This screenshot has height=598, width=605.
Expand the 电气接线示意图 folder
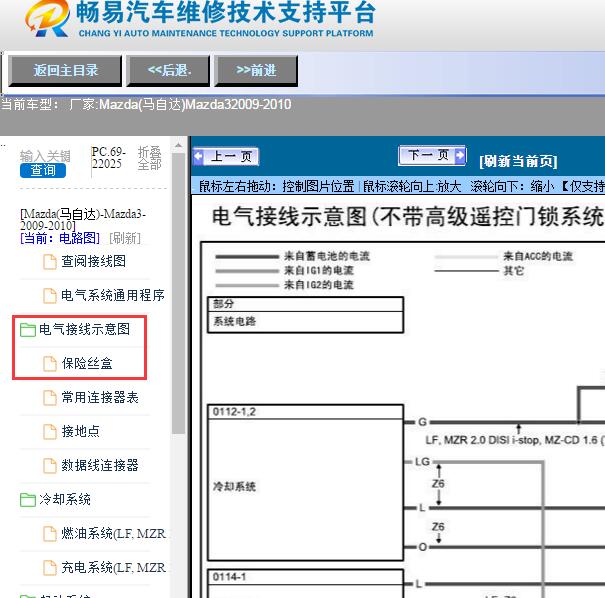84,329
